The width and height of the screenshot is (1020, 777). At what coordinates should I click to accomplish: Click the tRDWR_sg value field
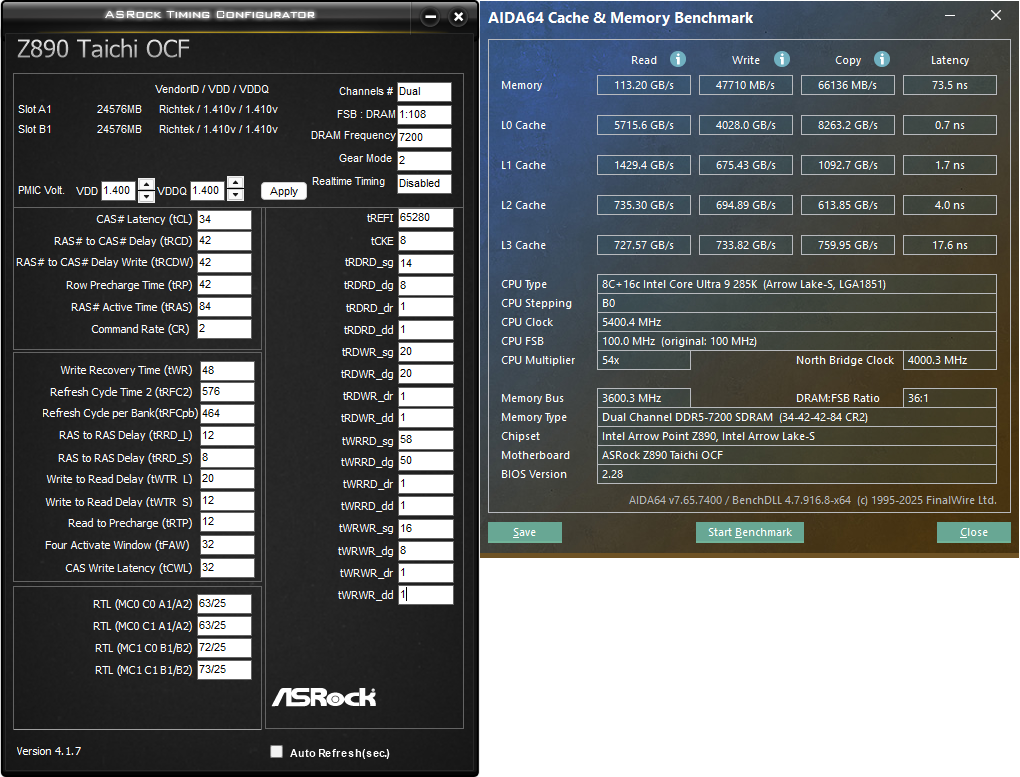point(425,351)
